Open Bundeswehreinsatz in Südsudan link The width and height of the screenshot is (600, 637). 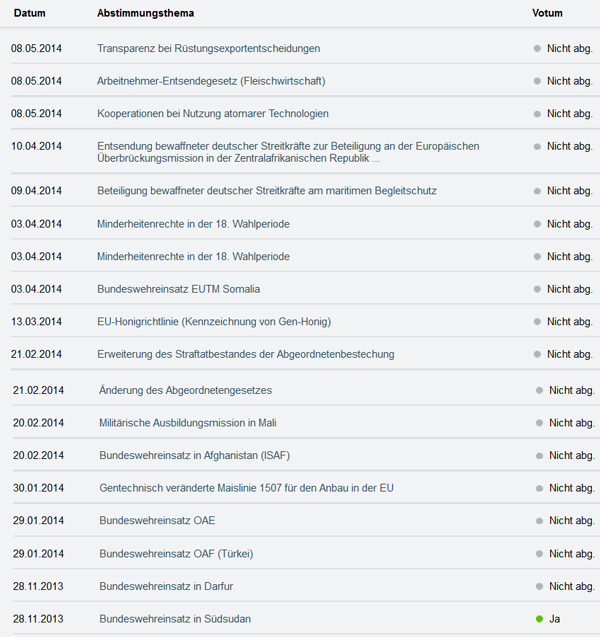[175, 619]
